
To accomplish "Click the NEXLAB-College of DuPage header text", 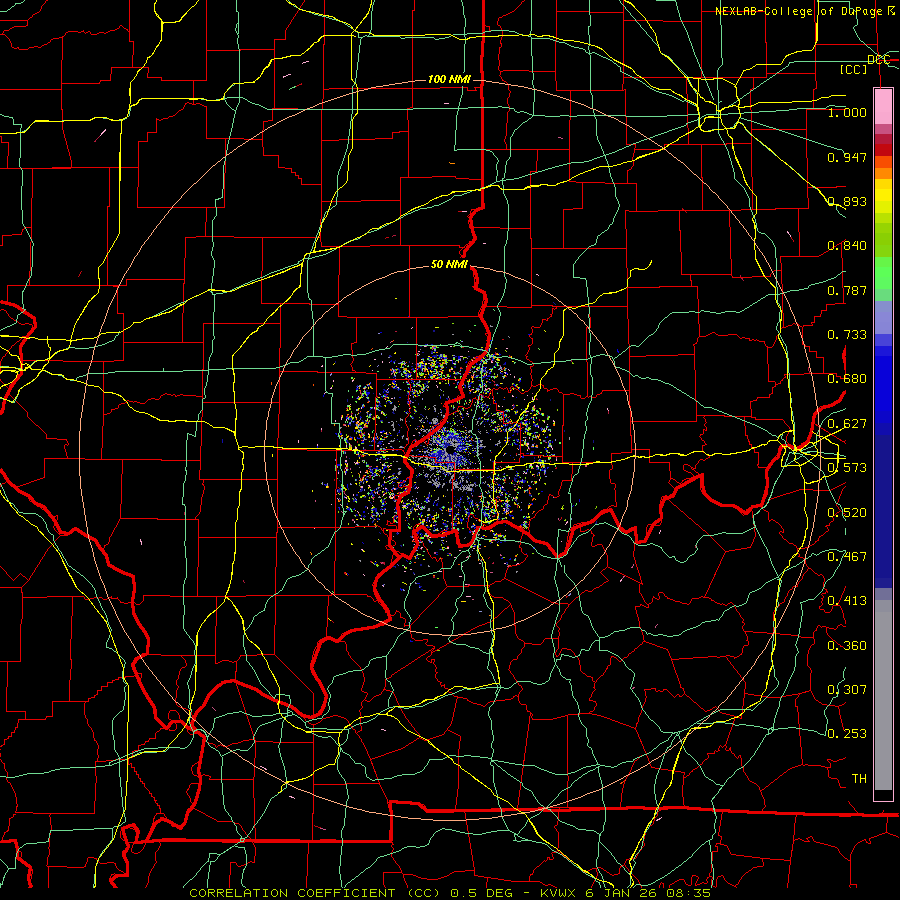I will click(806, 11).
